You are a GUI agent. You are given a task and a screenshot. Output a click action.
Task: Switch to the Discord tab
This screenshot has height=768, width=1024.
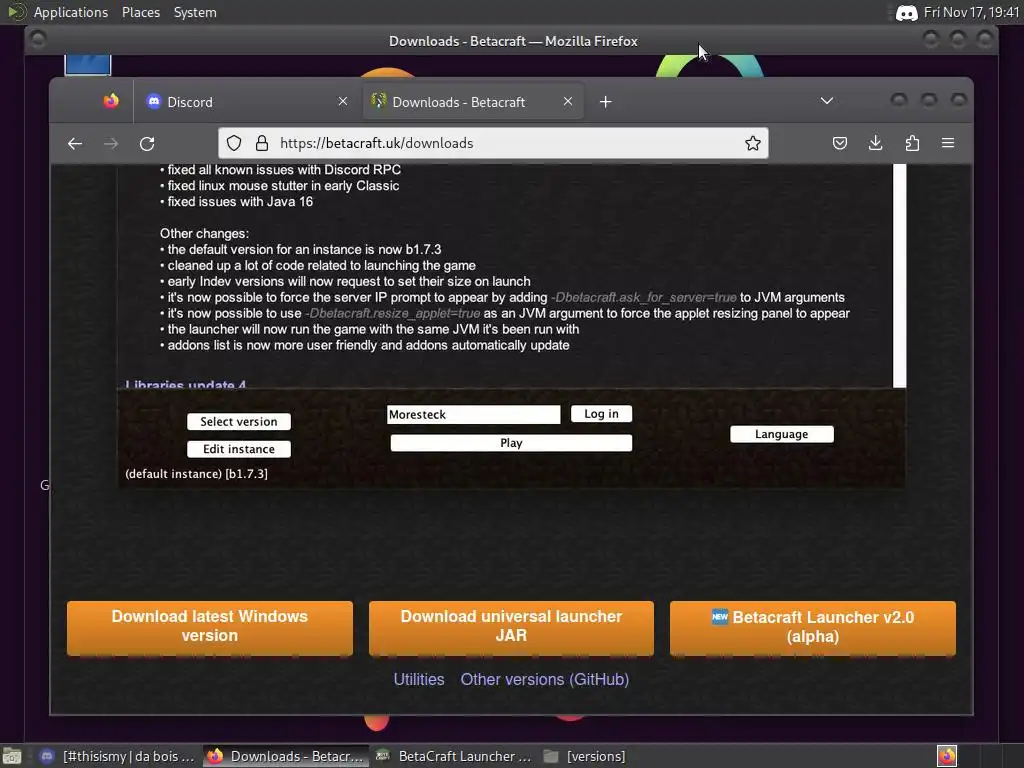247,102
